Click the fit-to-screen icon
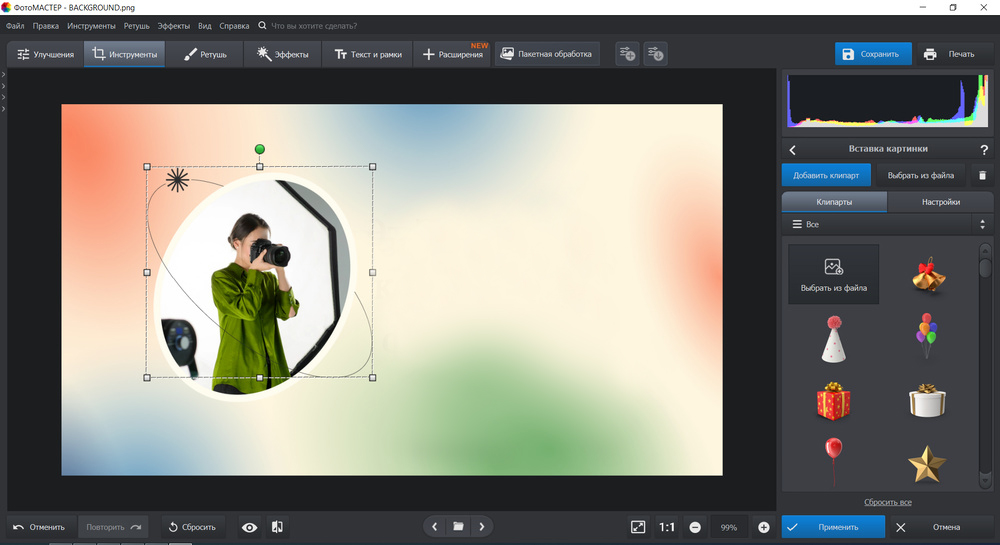This screenshot has width=1000, height=545. (x=638, y=527)
